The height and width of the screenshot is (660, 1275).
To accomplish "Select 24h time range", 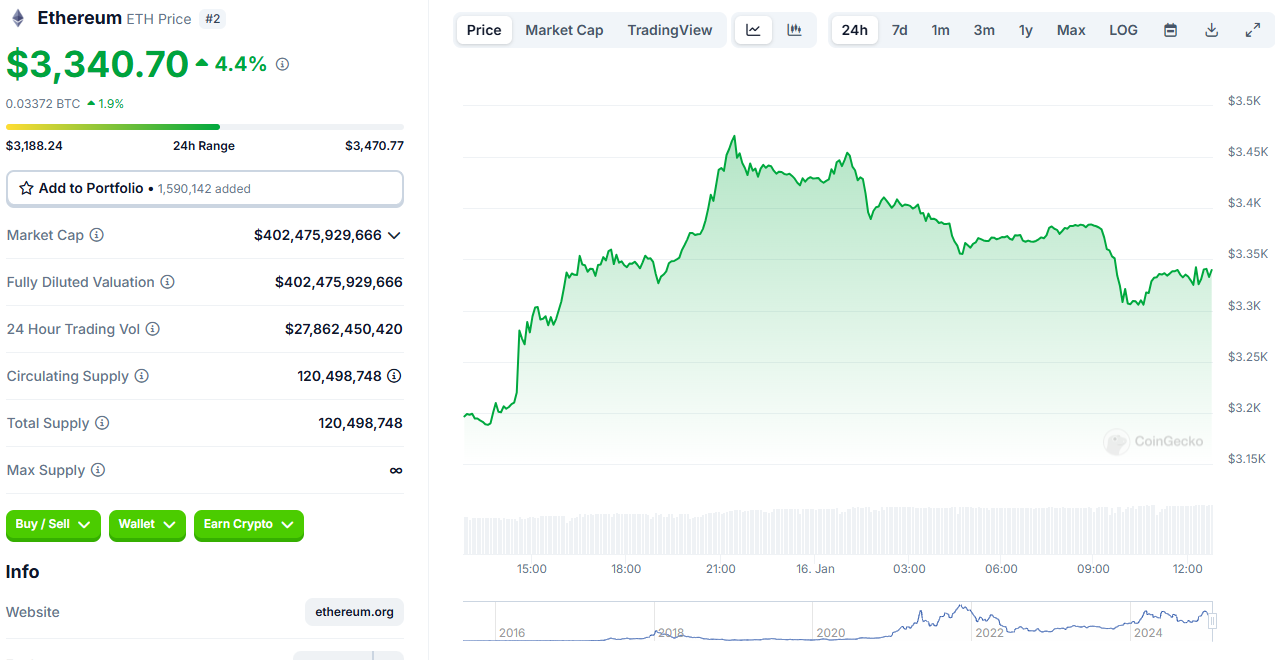I will (x=855, y=30).
